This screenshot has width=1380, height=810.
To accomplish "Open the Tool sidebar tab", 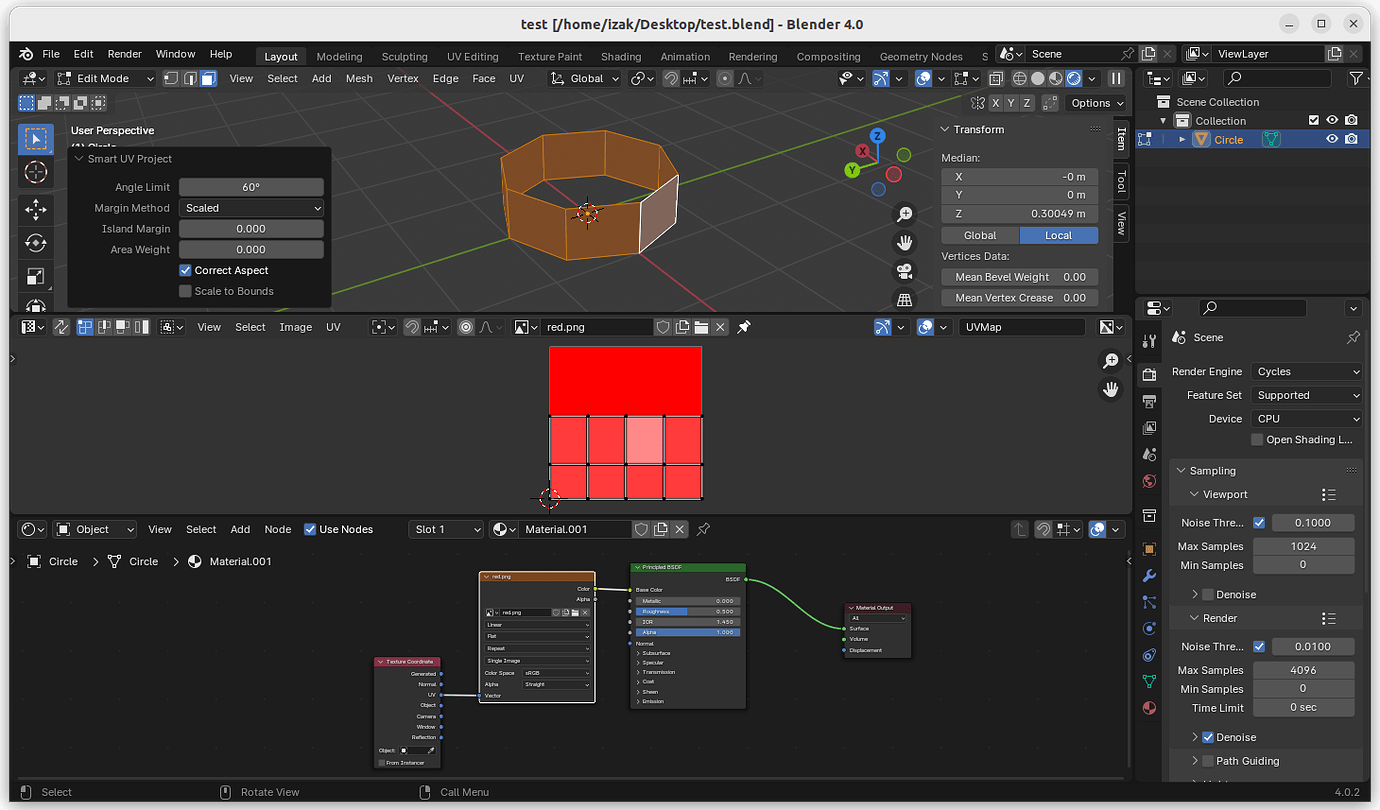I will point(1122,182).
